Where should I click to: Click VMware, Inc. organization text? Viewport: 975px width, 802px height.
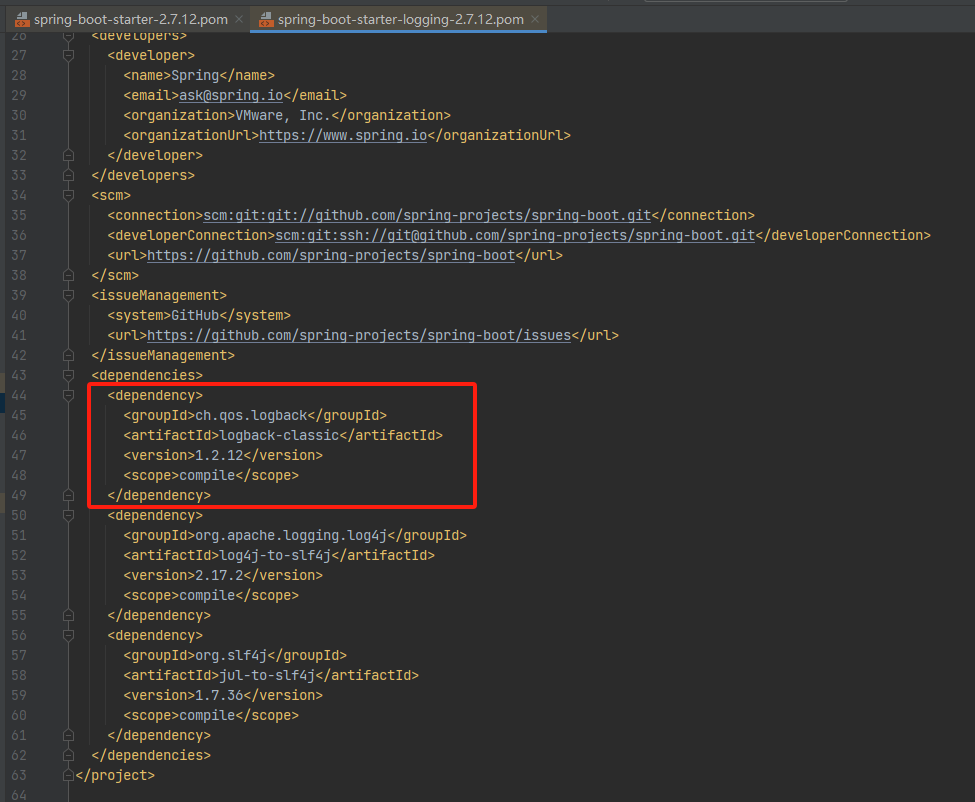(283, 115)
